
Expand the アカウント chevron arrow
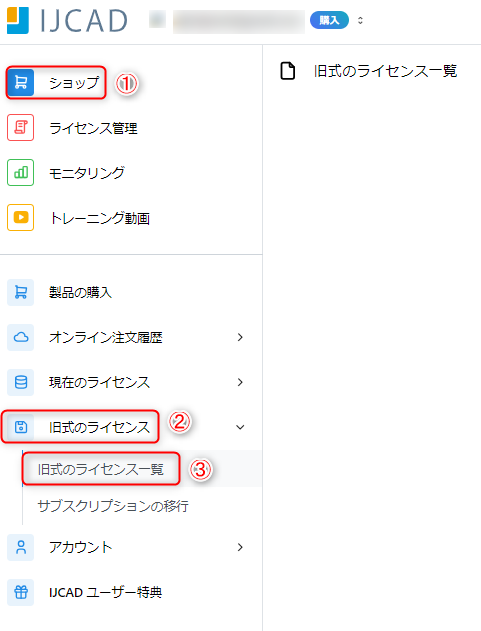[x=240, y=547]
